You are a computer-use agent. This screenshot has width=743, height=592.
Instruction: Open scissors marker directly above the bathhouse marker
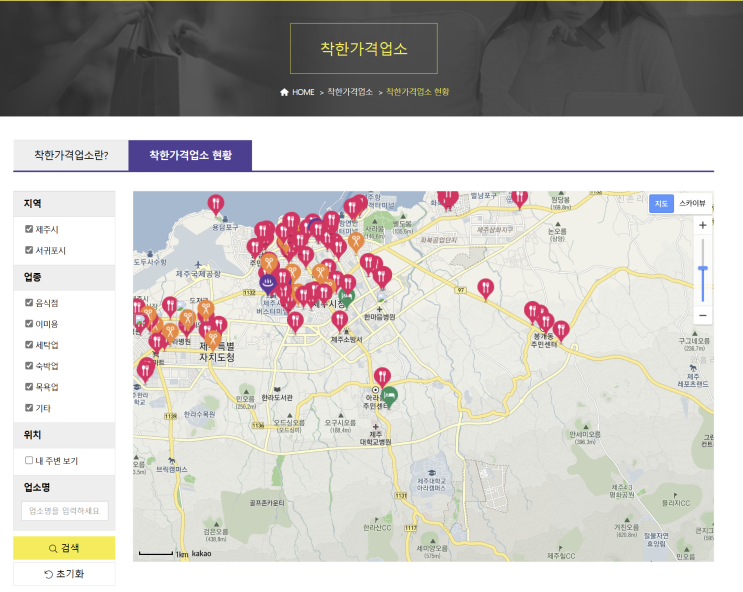[269, 263]
